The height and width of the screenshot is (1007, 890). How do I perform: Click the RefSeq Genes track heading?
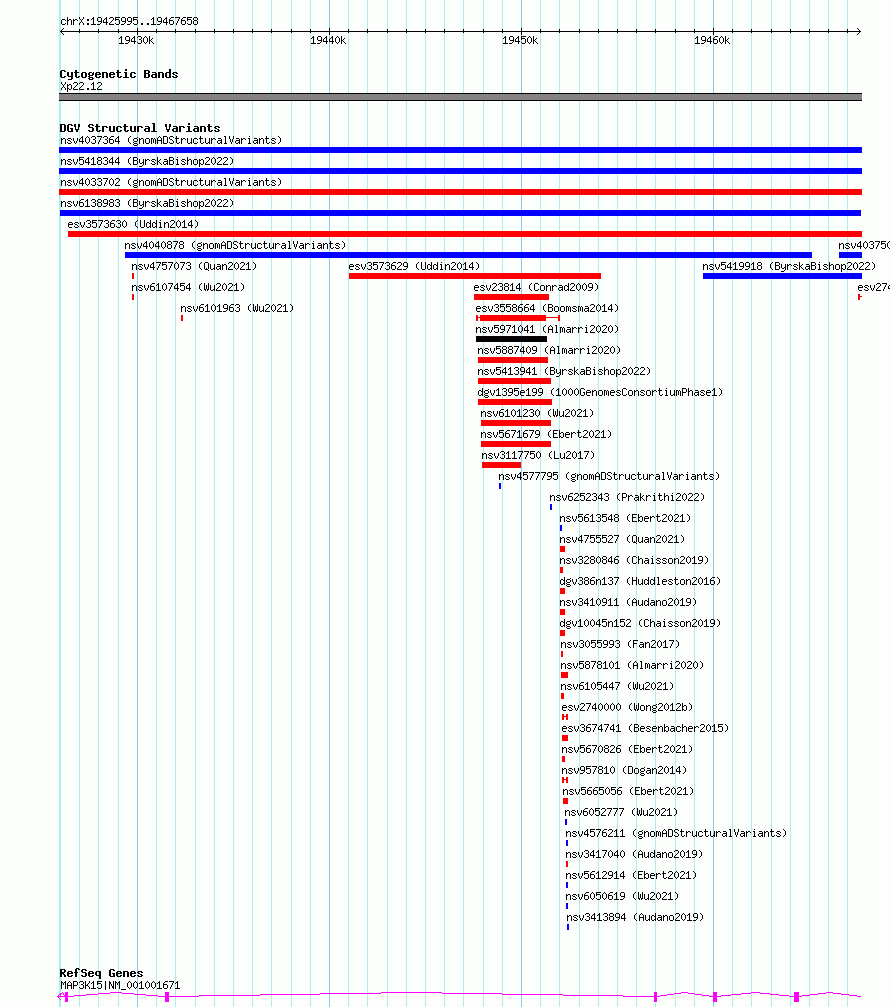[x=101, y=973]
